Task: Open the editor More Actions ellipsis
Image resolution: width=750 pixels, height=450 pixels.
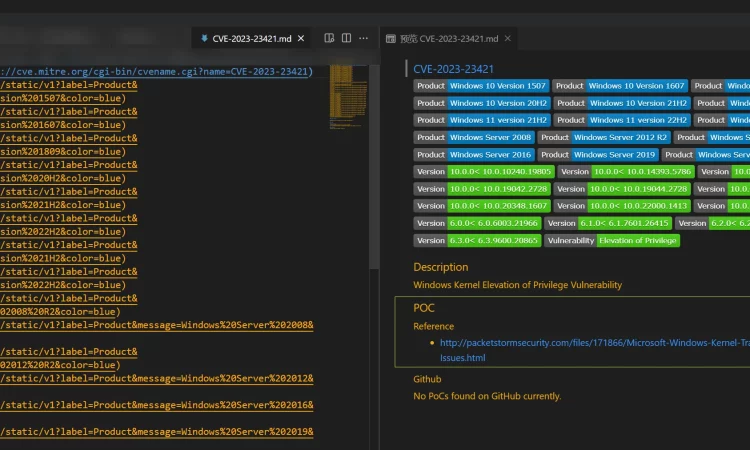Action: (x=364, y=38)
